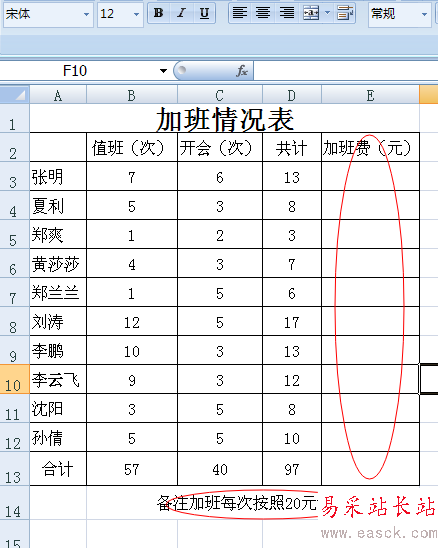The image size is (438, 548).
Task: Select 刘涛's 共计 value 17
Action: [292, 321]
